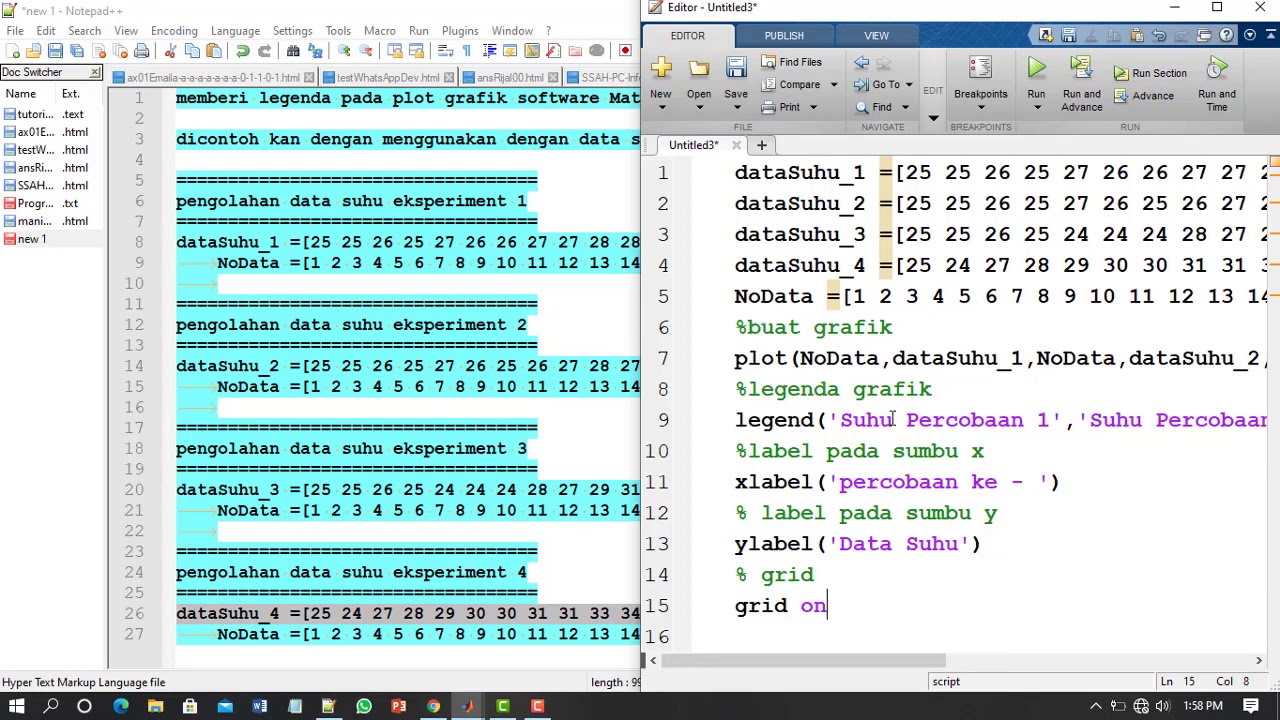This screenshot has height=720, width=1280.
Task: Click quick access Paste icon in MATLAB
Action: [1137, 36]
